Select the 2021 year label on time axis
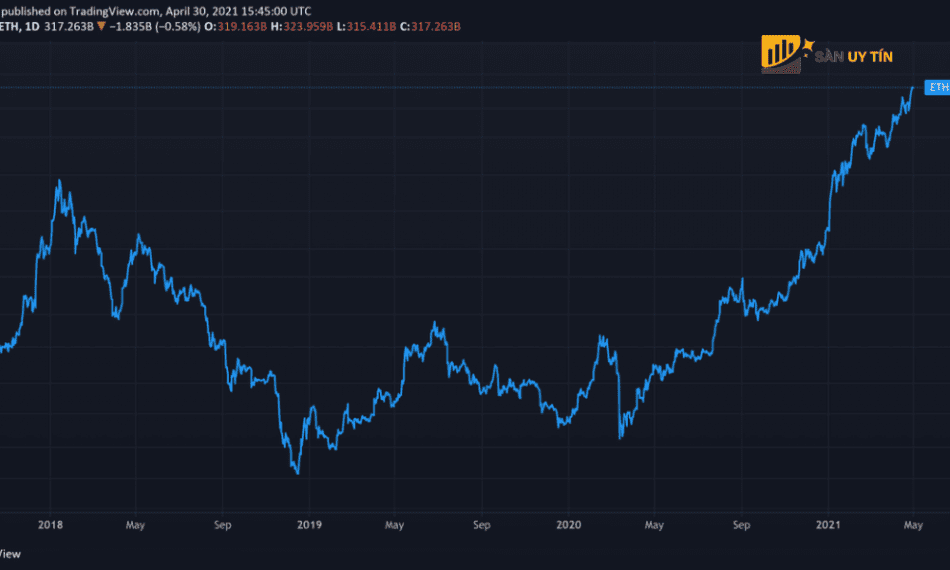This screenshot has height=570, width=950. (x=828, y=524)
